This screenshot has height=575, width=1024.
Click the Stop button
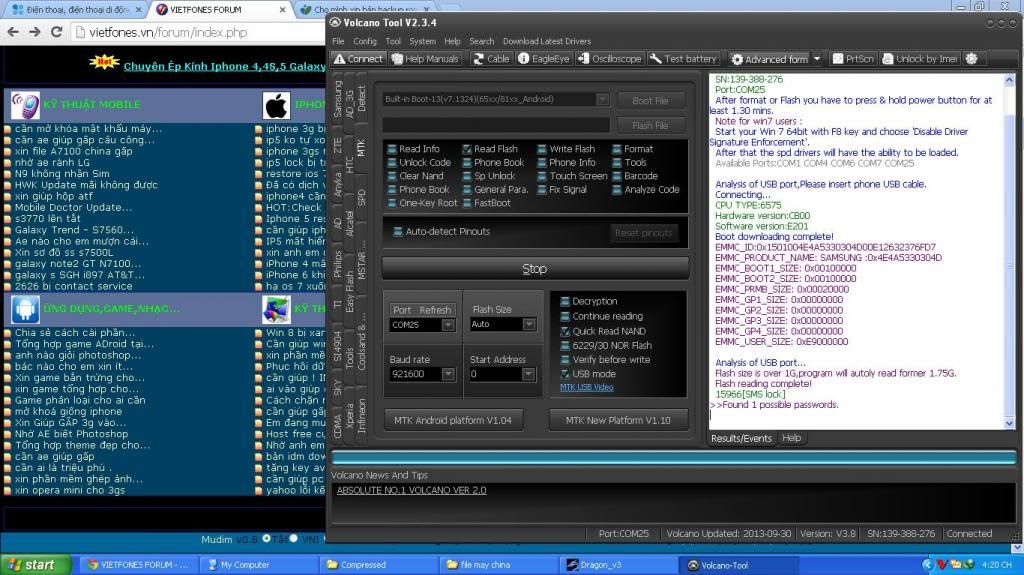535,269
